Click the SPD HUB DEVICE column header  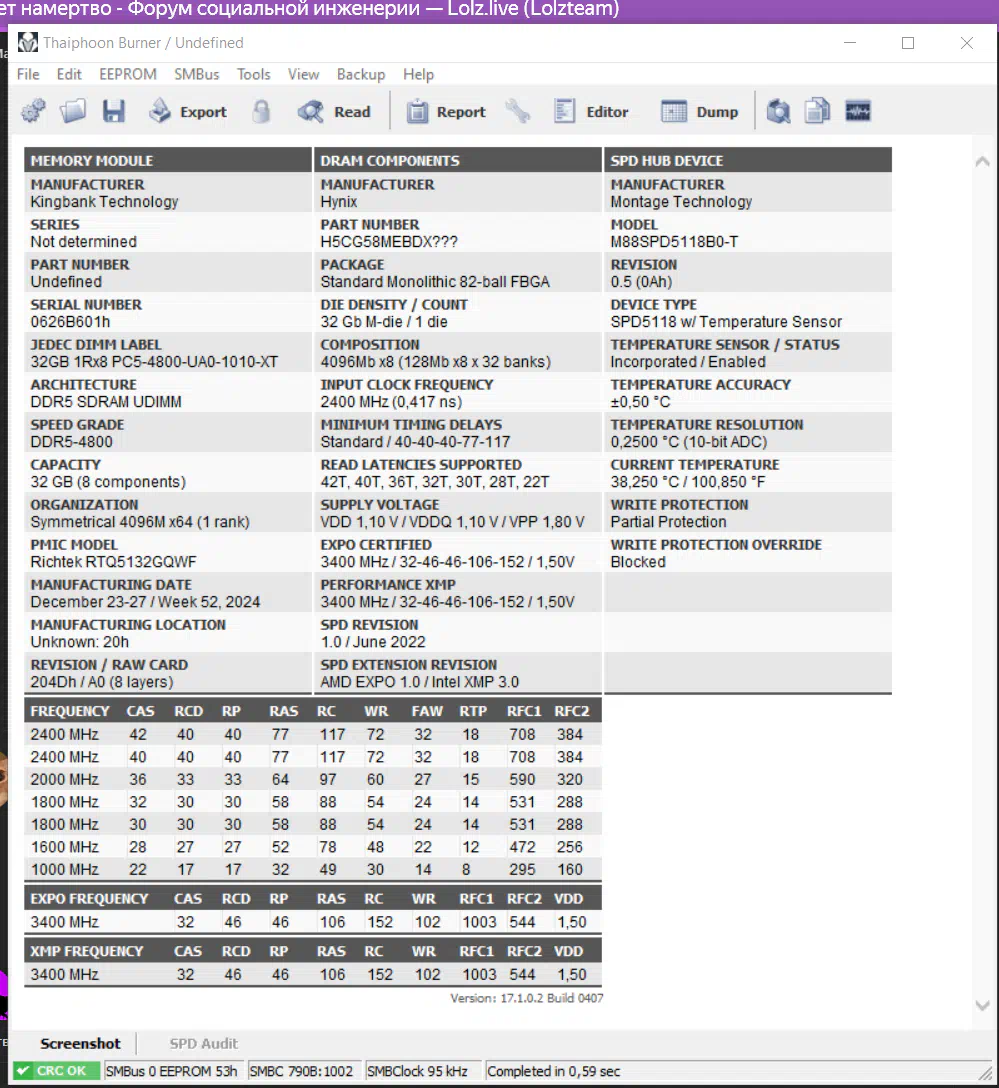[748, 160]
